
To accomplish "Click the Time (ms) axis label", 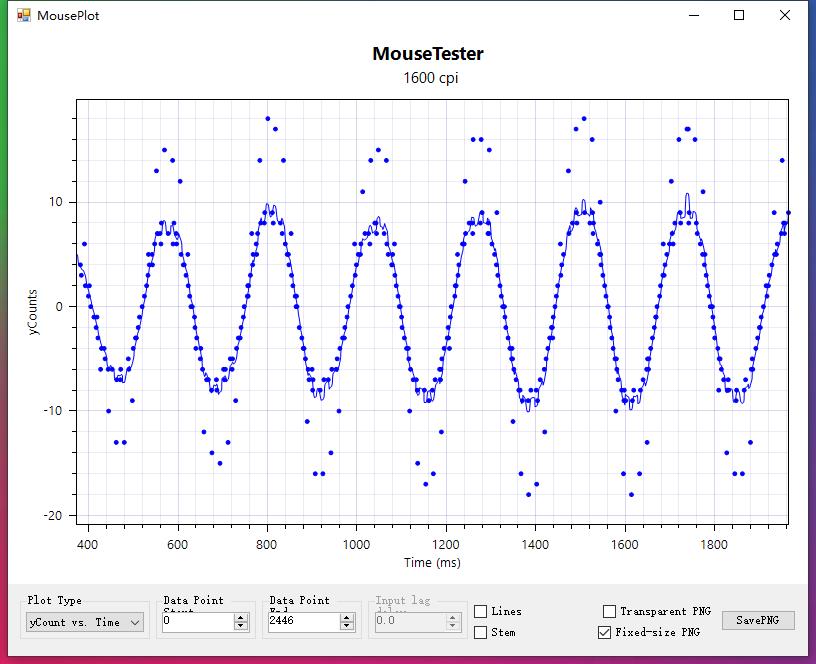I will pos(432,563).
